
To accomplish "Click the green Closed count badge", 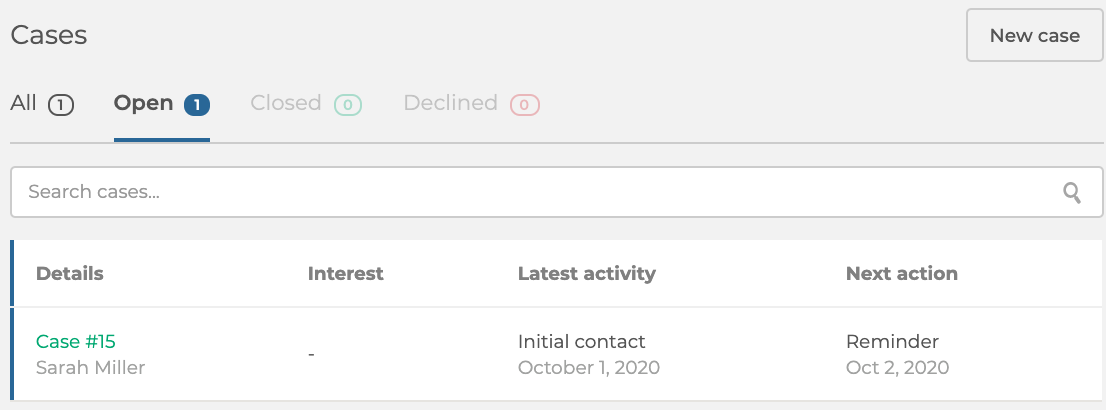I will pos(348,105).
